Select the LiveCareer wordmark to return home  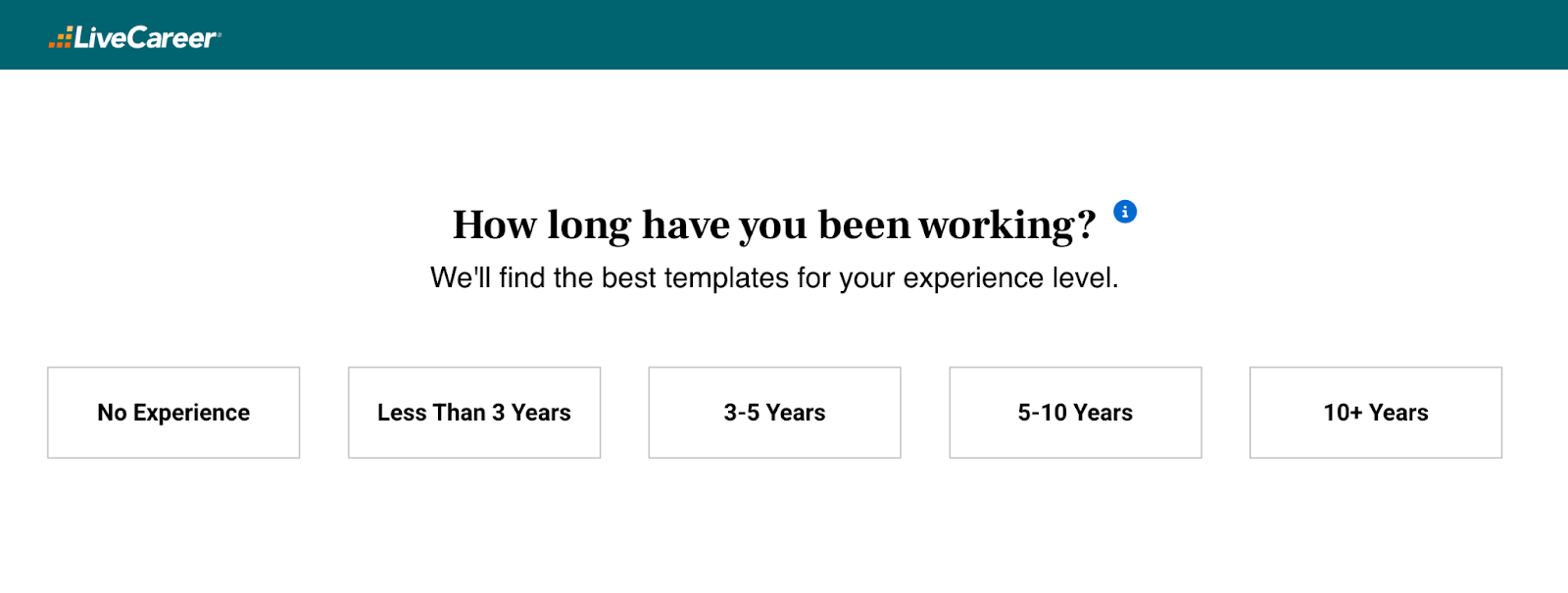(147, 37)
